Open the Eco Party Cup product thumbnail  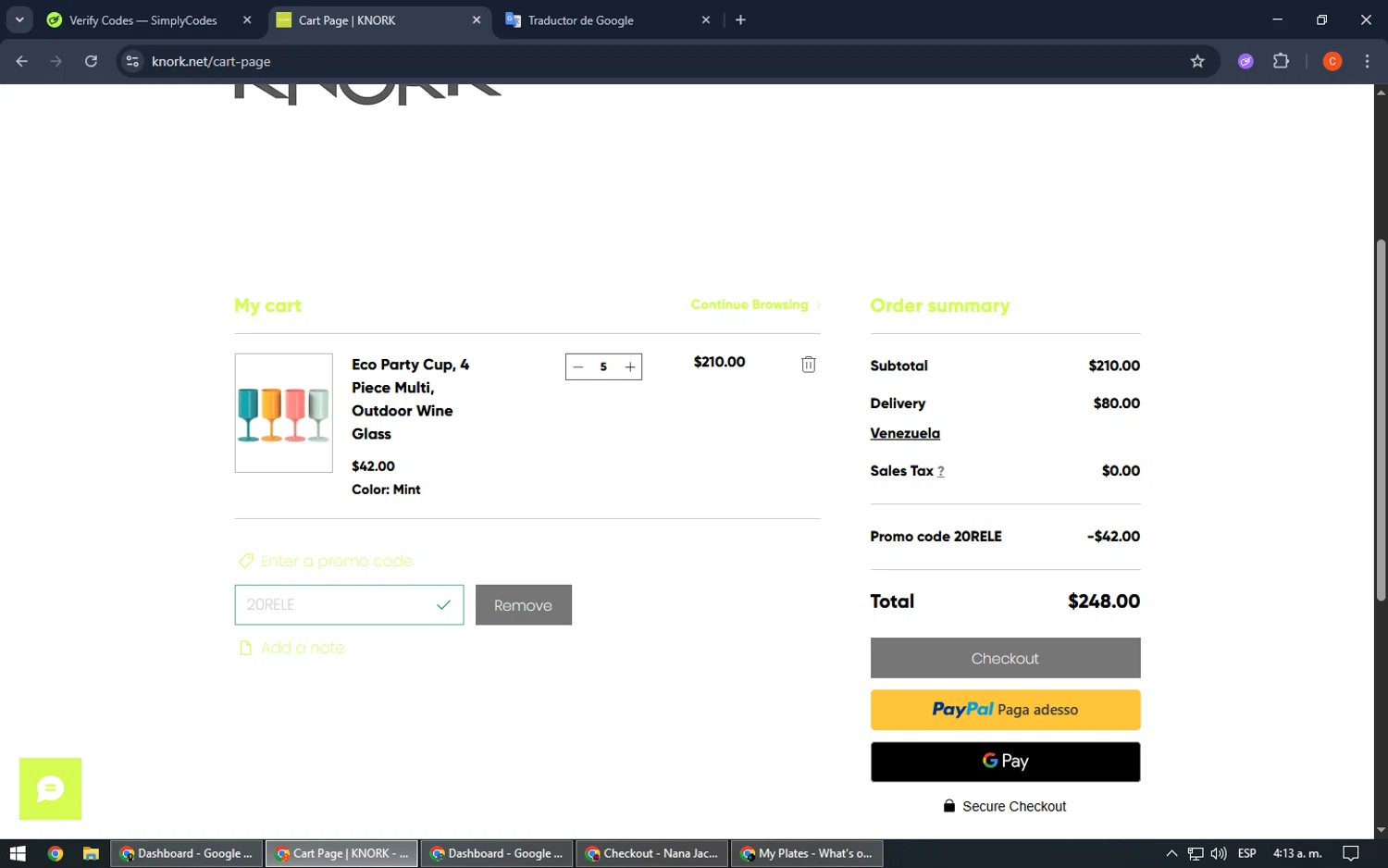284,413
